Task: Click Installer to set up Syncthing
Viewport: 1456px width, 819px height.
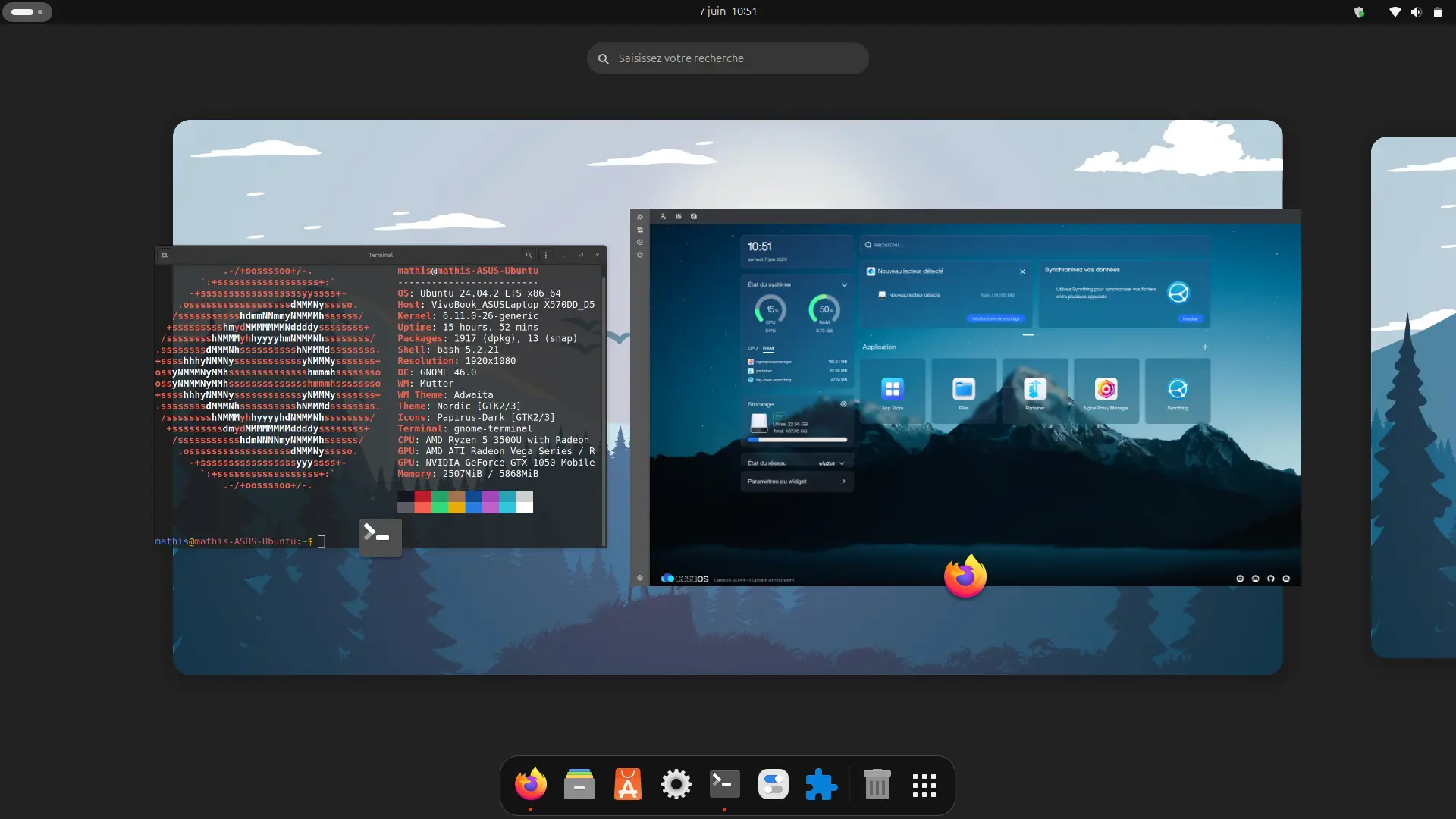Action: pos(1190,318)
